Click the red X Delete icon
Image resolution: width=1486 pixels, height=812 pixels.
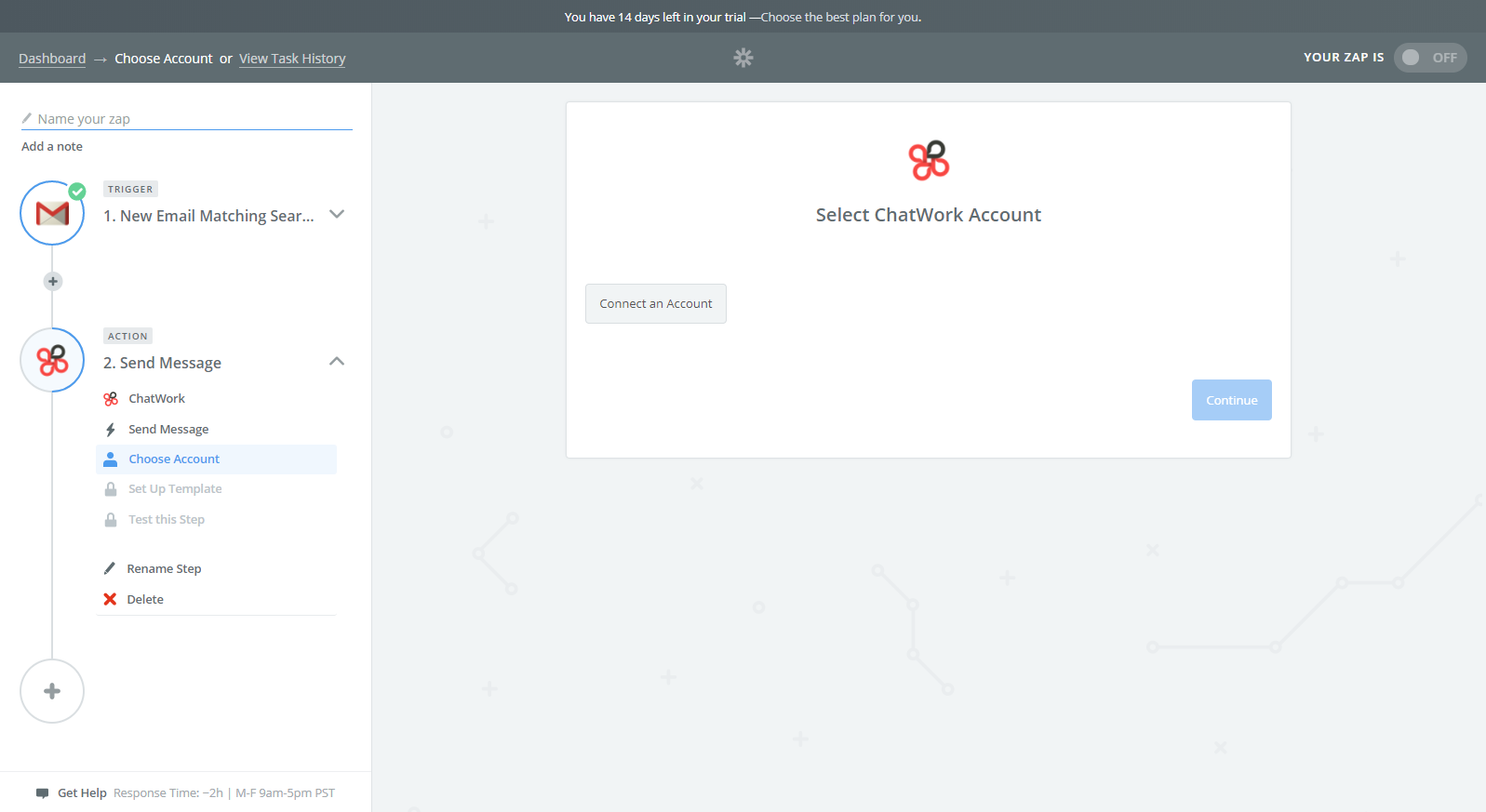[x=110, y=599]
